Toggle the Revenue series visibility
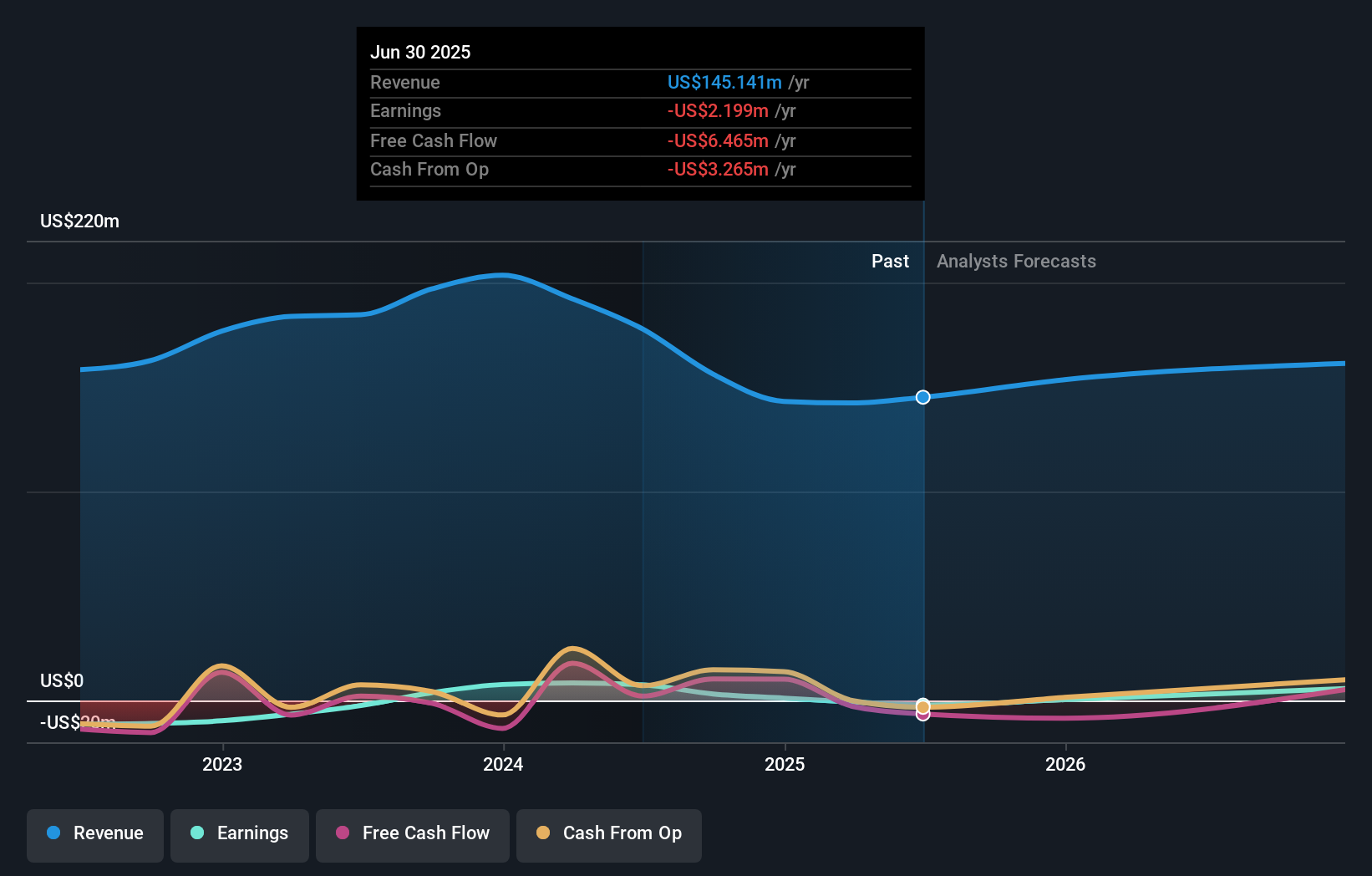 [x=94, y=833]
